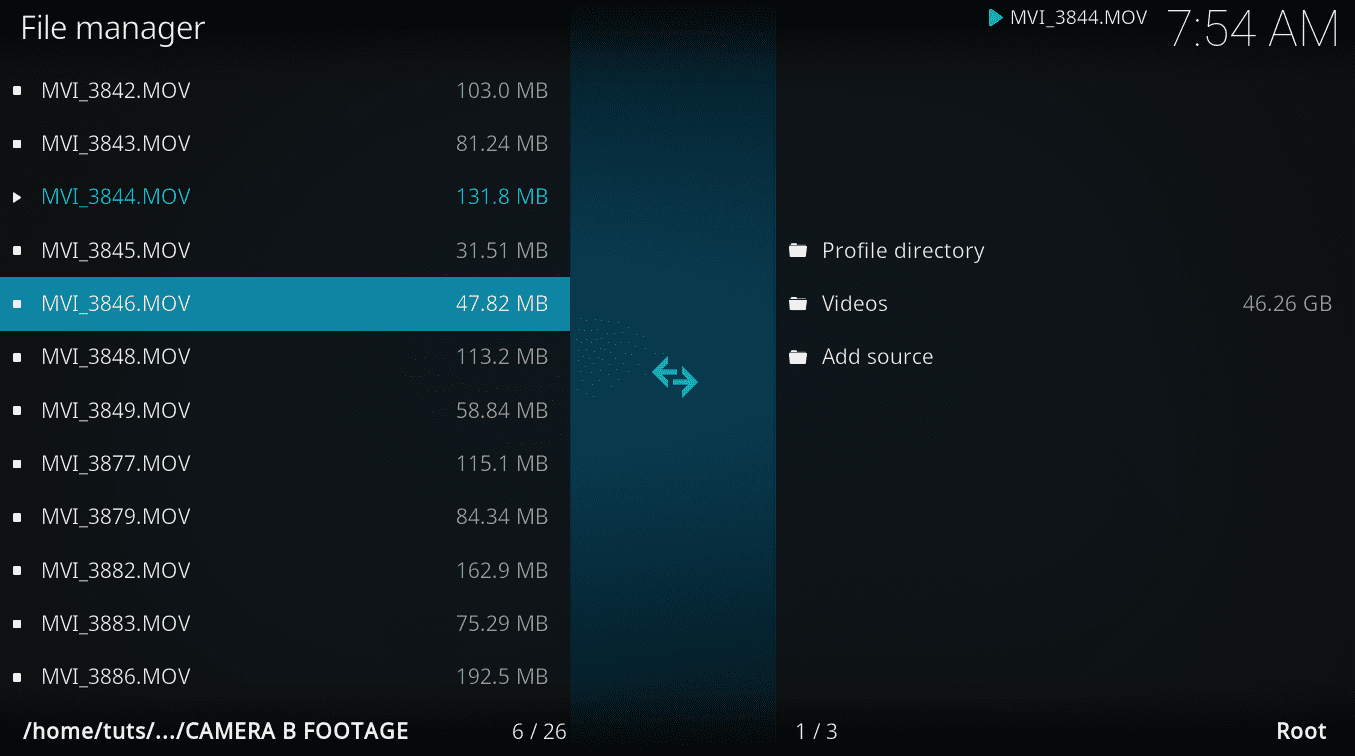Click the square marker beside MVI_3842.MOV
Screen dimensions: 1355x756
click(15, 89)
